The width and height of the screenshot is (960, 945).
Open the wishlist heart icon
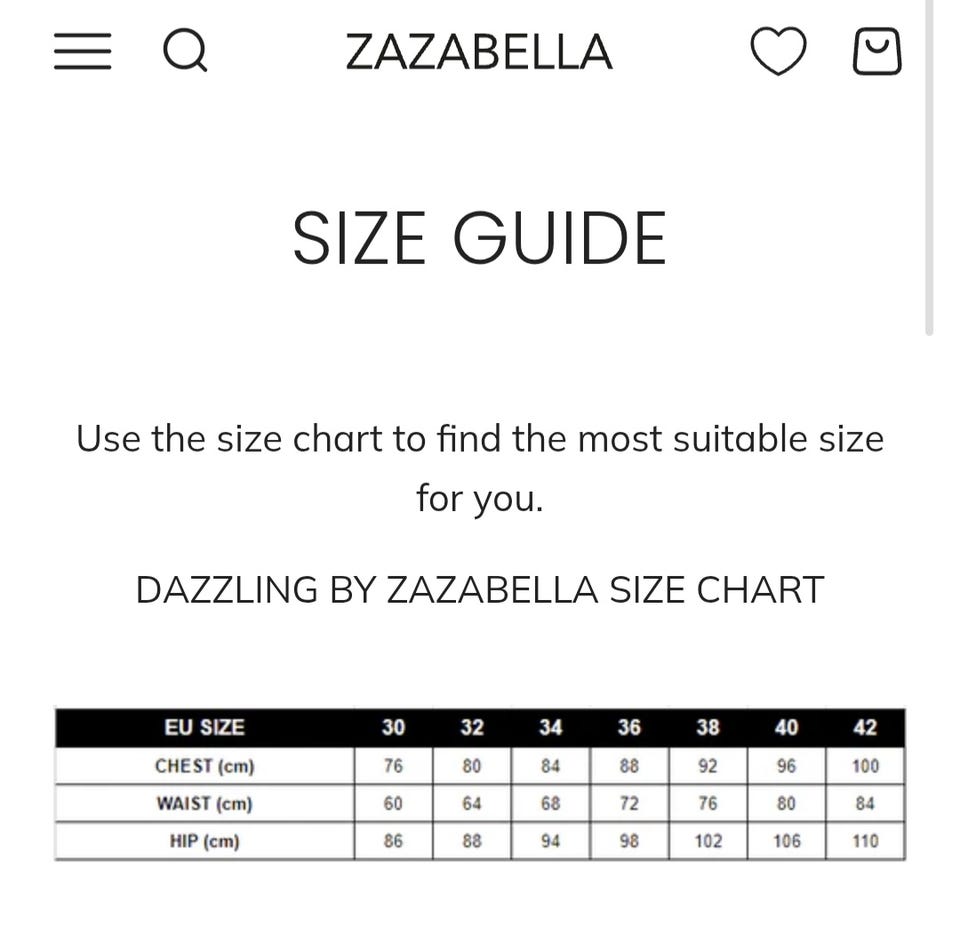[778, 51]
